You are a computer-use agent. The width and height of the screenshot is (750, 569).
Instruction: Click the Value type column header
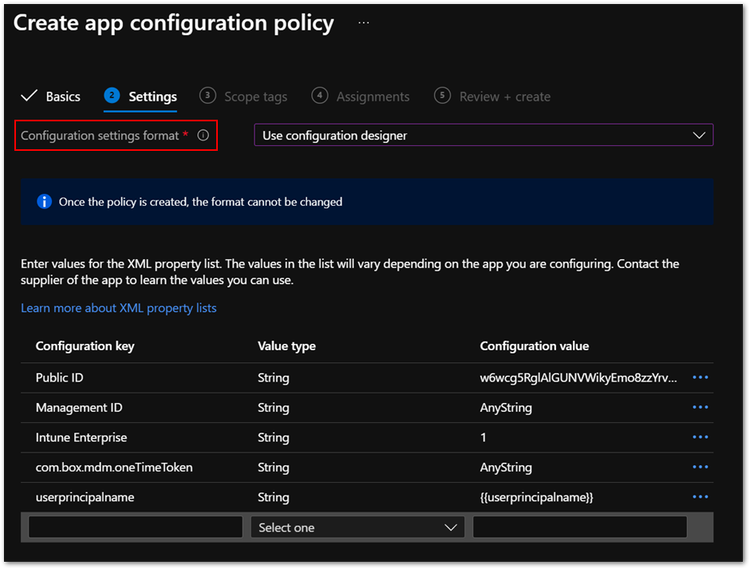click(x=287, y=346)
